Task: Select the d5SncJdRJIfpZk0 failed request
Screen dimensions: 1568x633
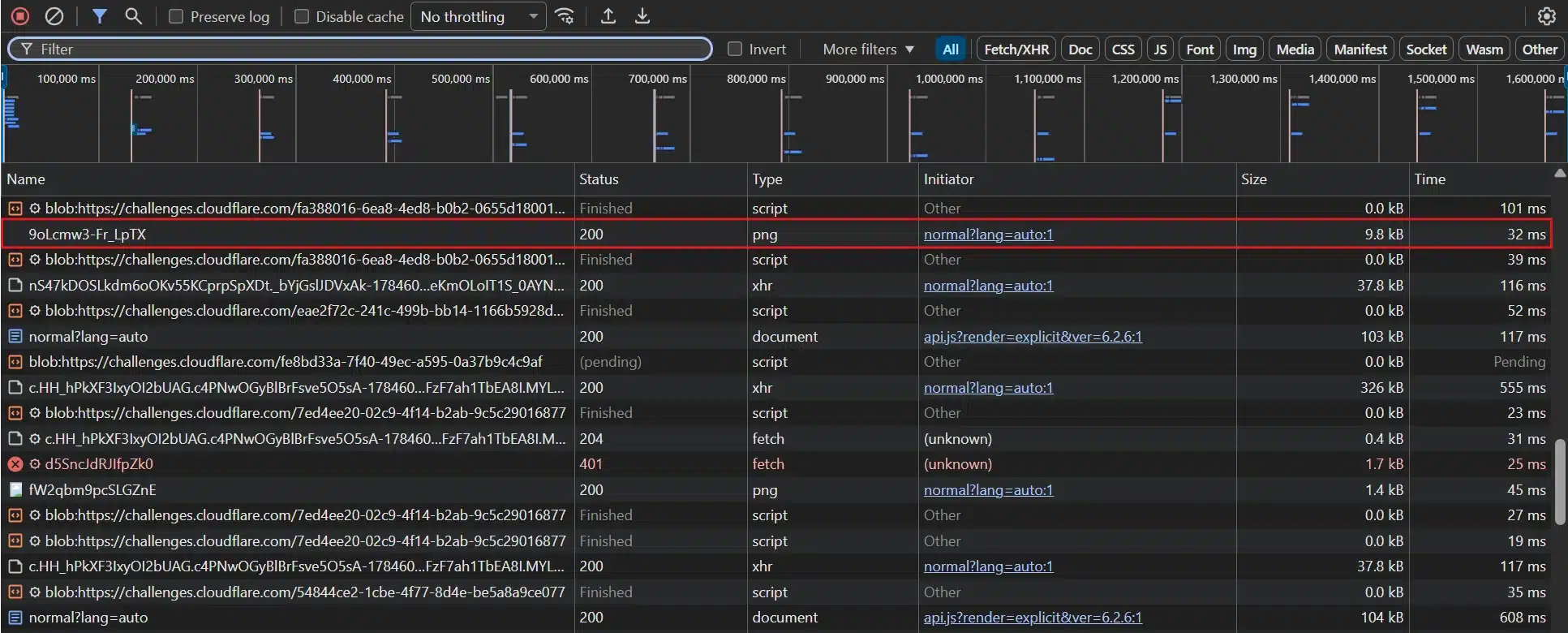Action: [x=776, y=464]
